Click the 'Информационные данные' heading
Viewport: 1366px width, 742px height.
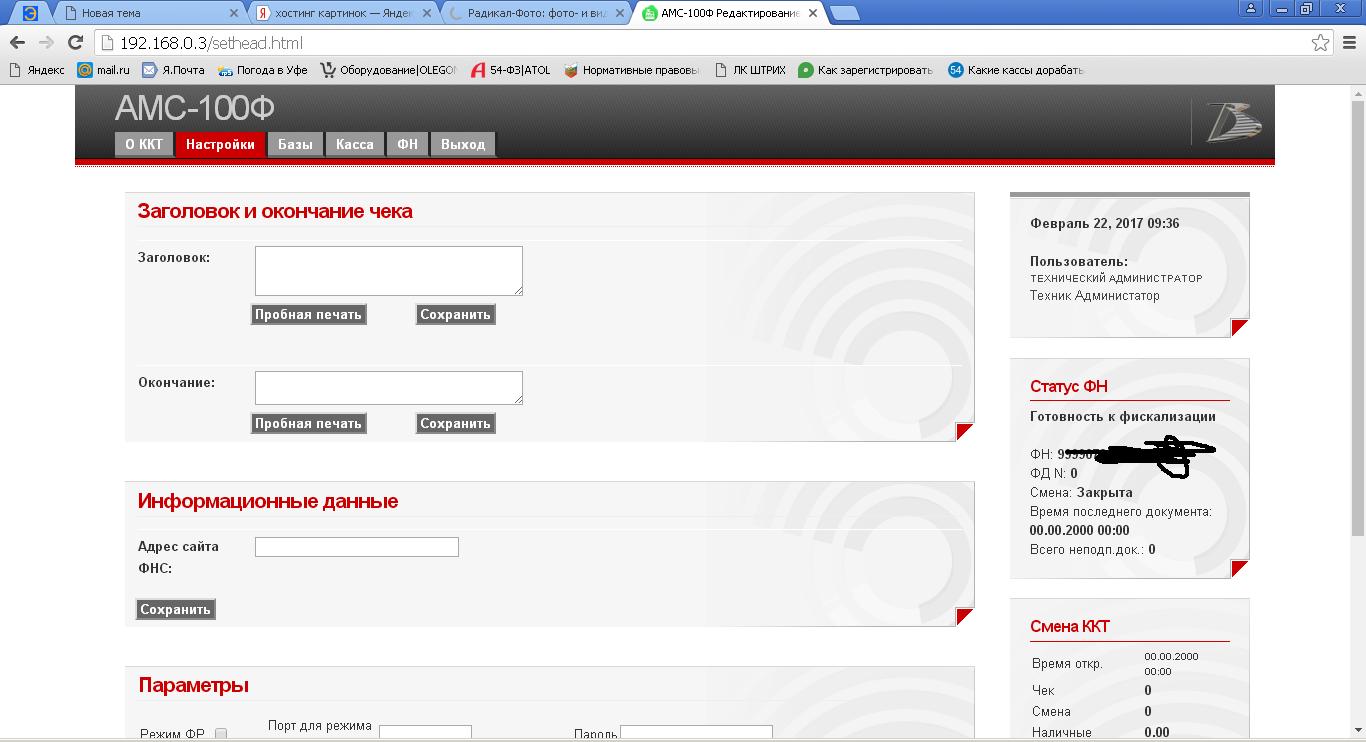coord(268,501)
